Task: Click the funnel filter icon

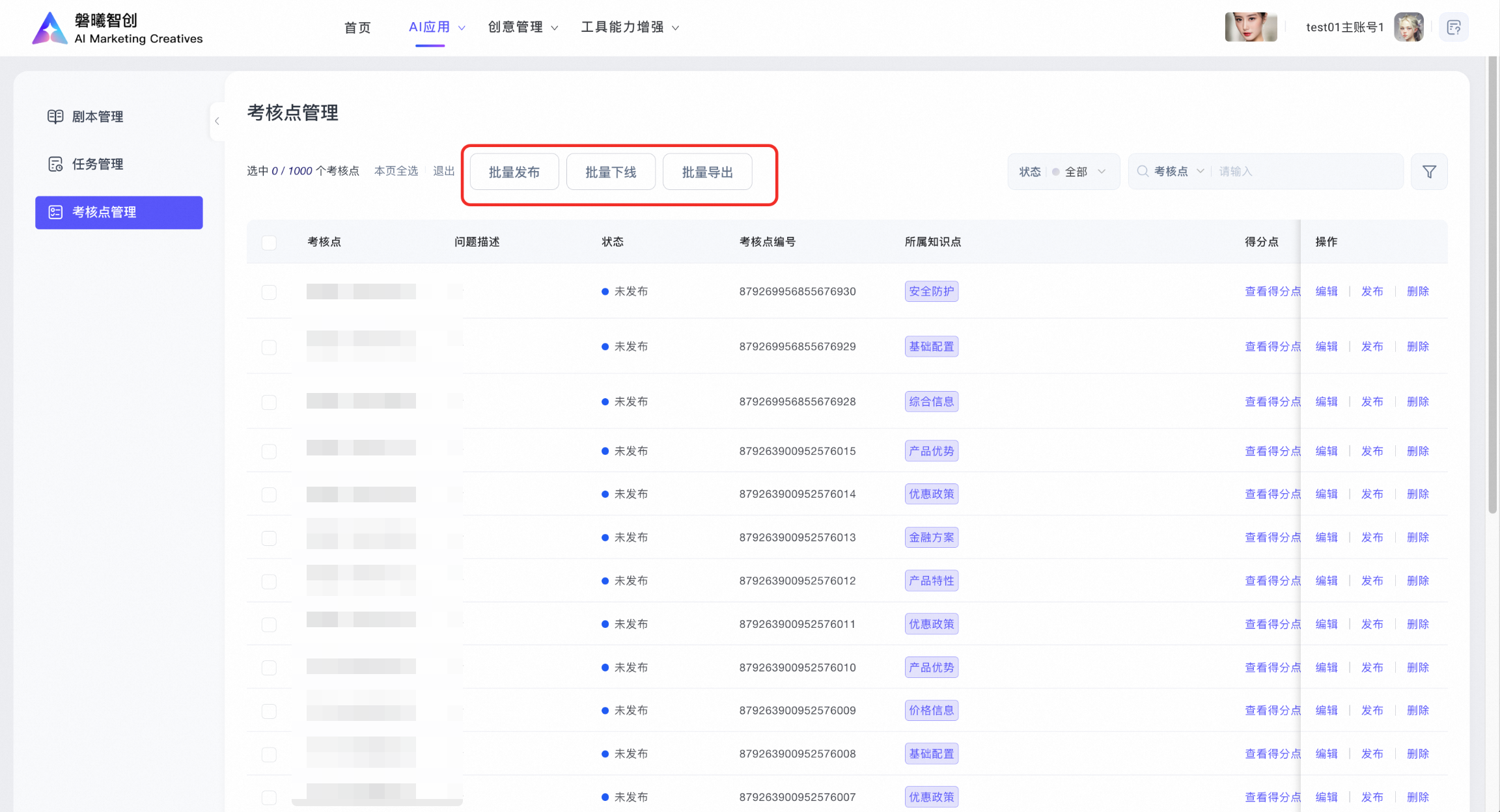Action: pos(1429,172)
